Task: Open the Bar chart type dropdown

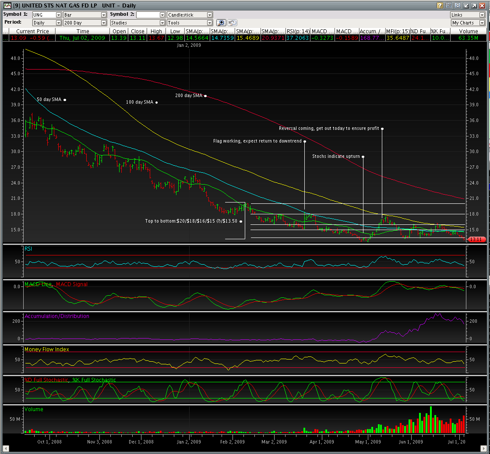Action: [85, 15]
